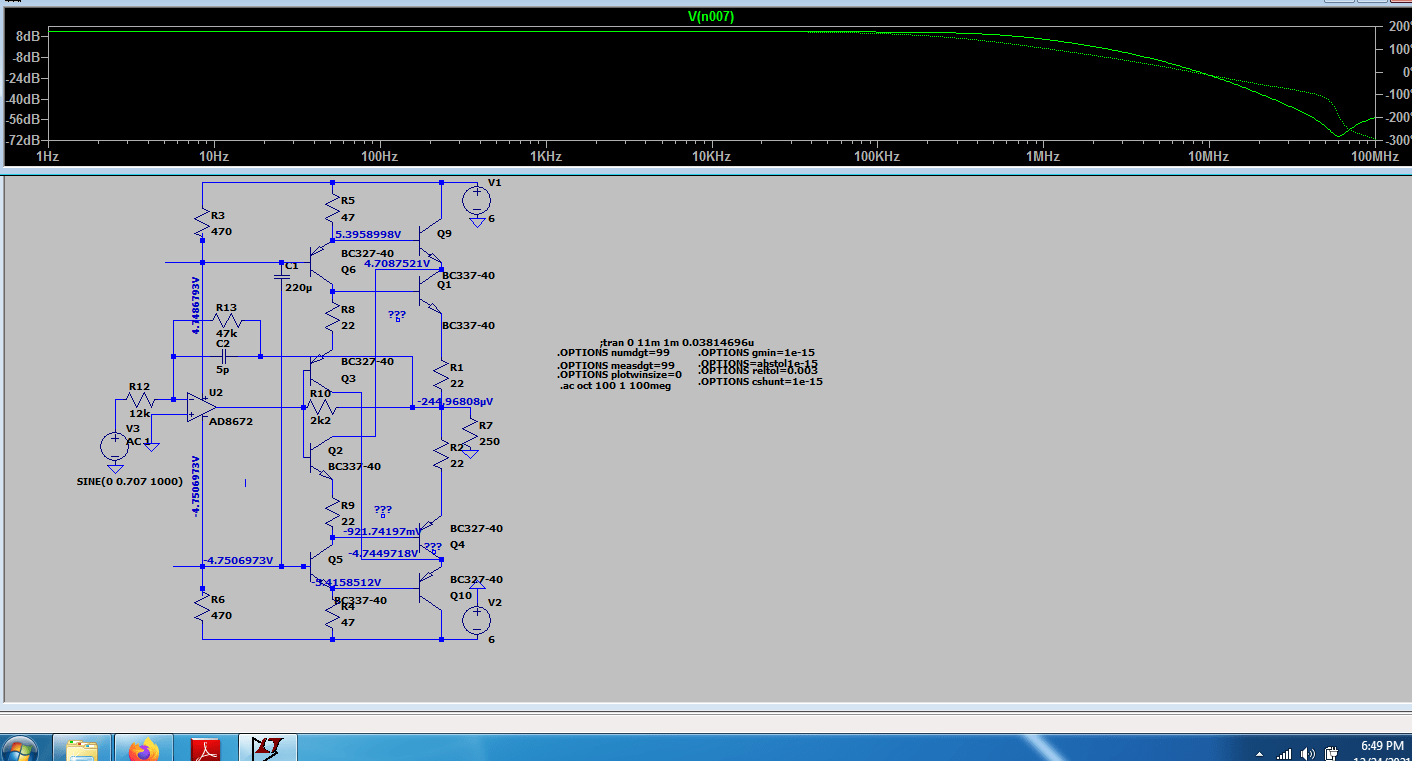Select resistor R3 symbol
Viewport: 1412px width, 761px height.
pyautogui.click(x=202, y=222)
